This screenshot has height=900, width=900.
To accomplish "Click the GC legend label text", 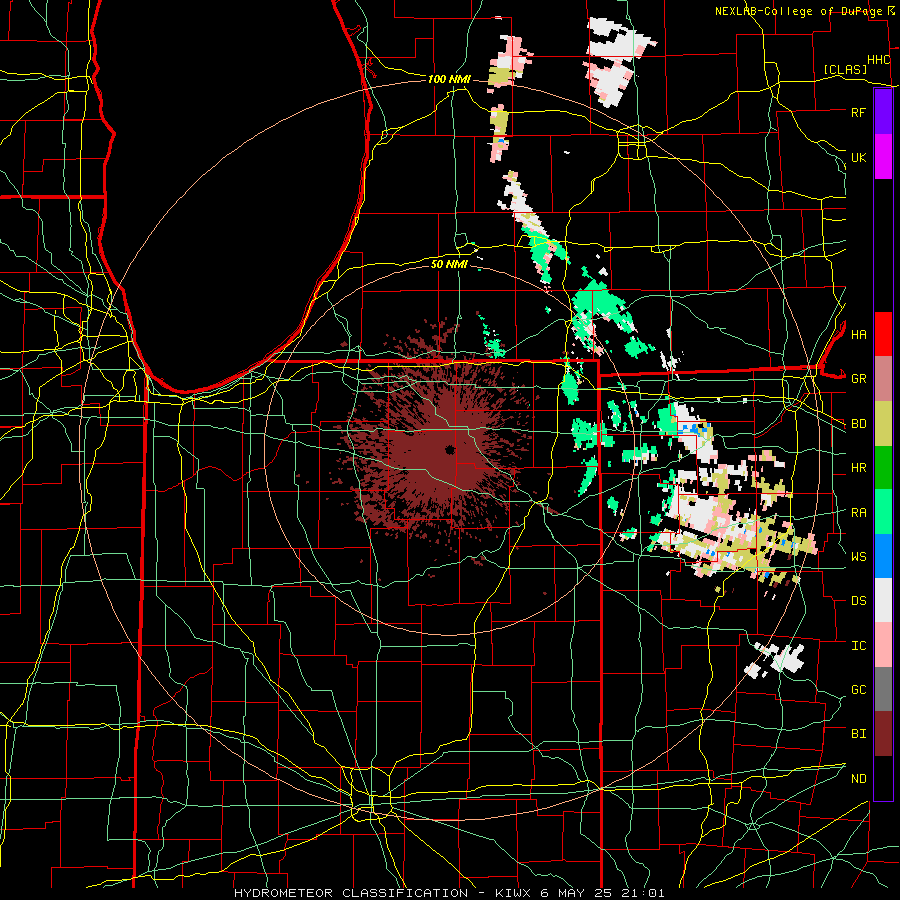I will coord(858,690).
